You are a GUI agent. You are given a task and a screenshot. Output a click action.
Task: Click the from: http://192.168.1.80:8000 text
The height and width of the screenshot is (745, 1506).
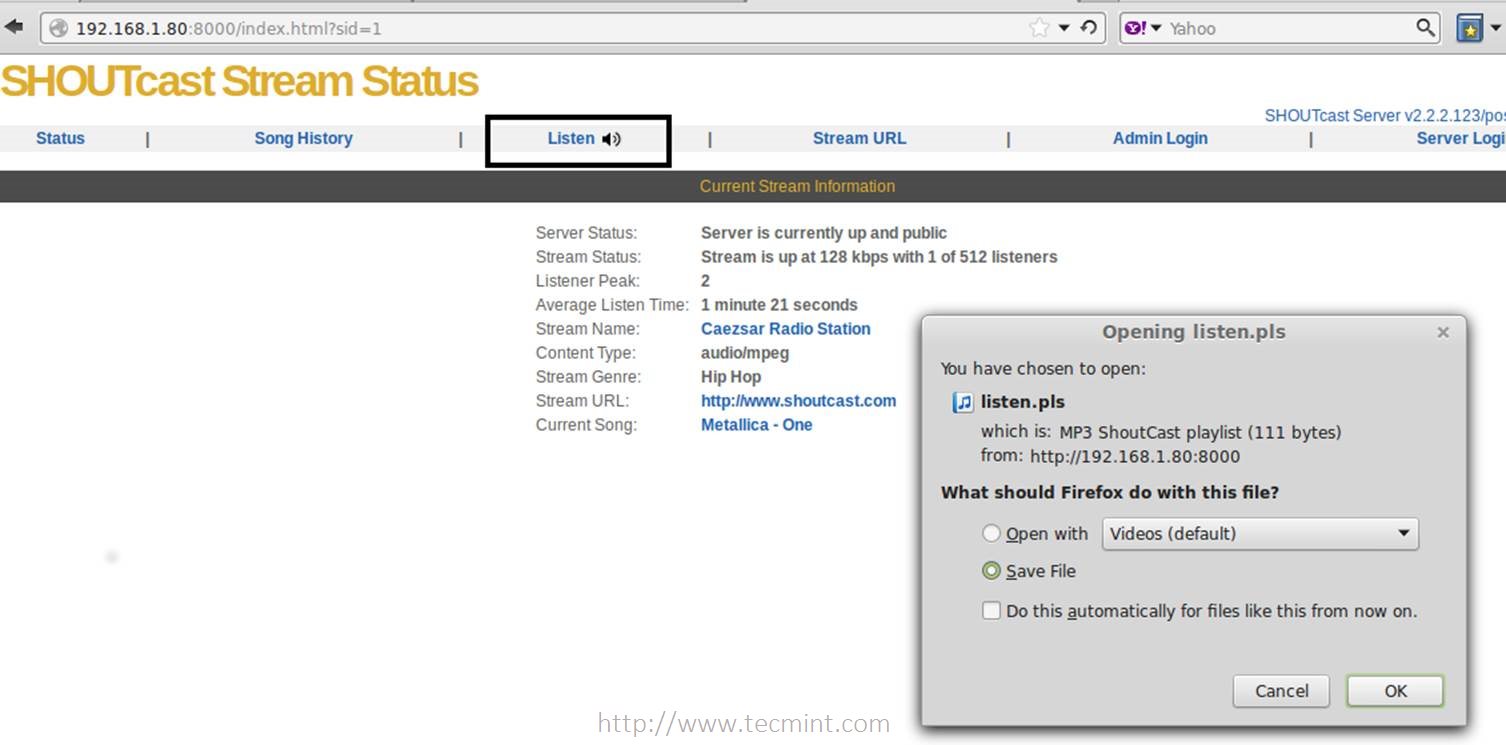click(1110, 457)
